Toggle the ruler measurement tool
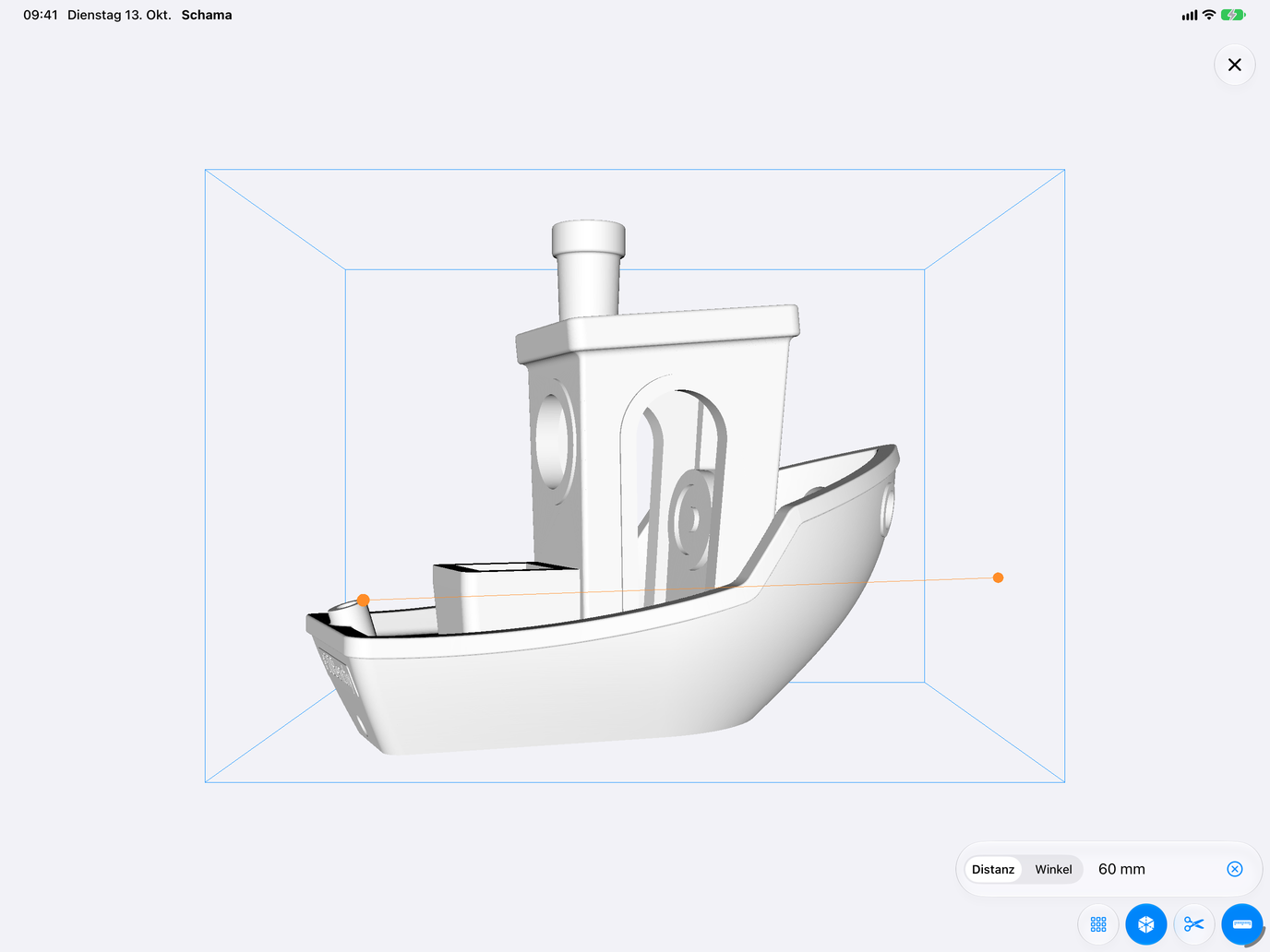The image size is (1270, 952). (x=1242, y=924)
